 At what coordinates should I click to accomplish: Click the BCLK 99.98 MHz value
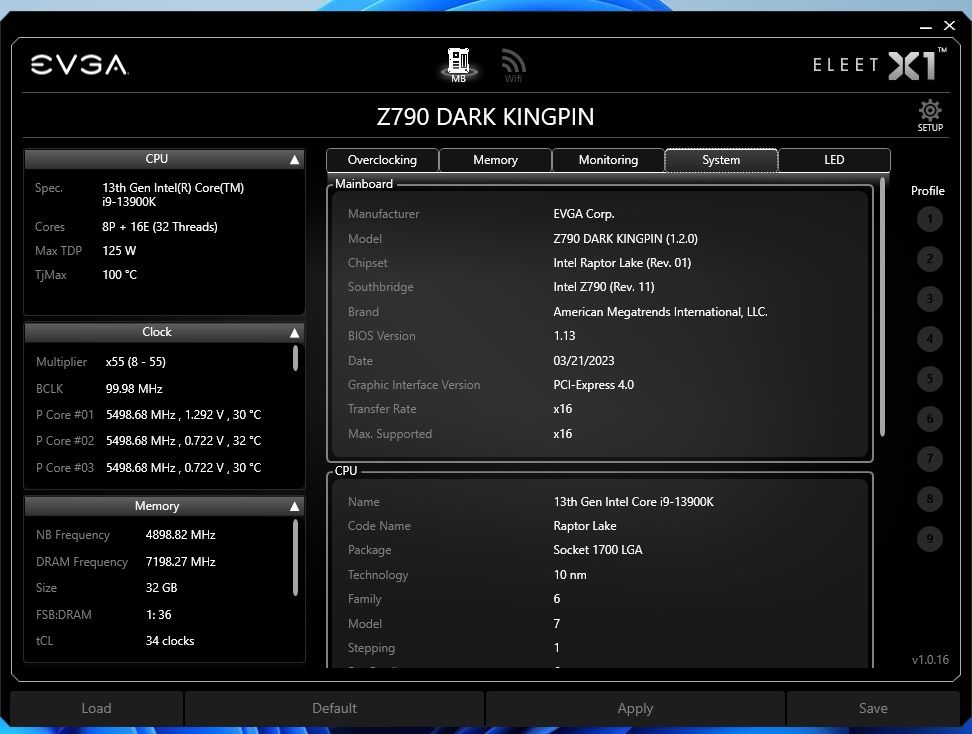[134, 389]
